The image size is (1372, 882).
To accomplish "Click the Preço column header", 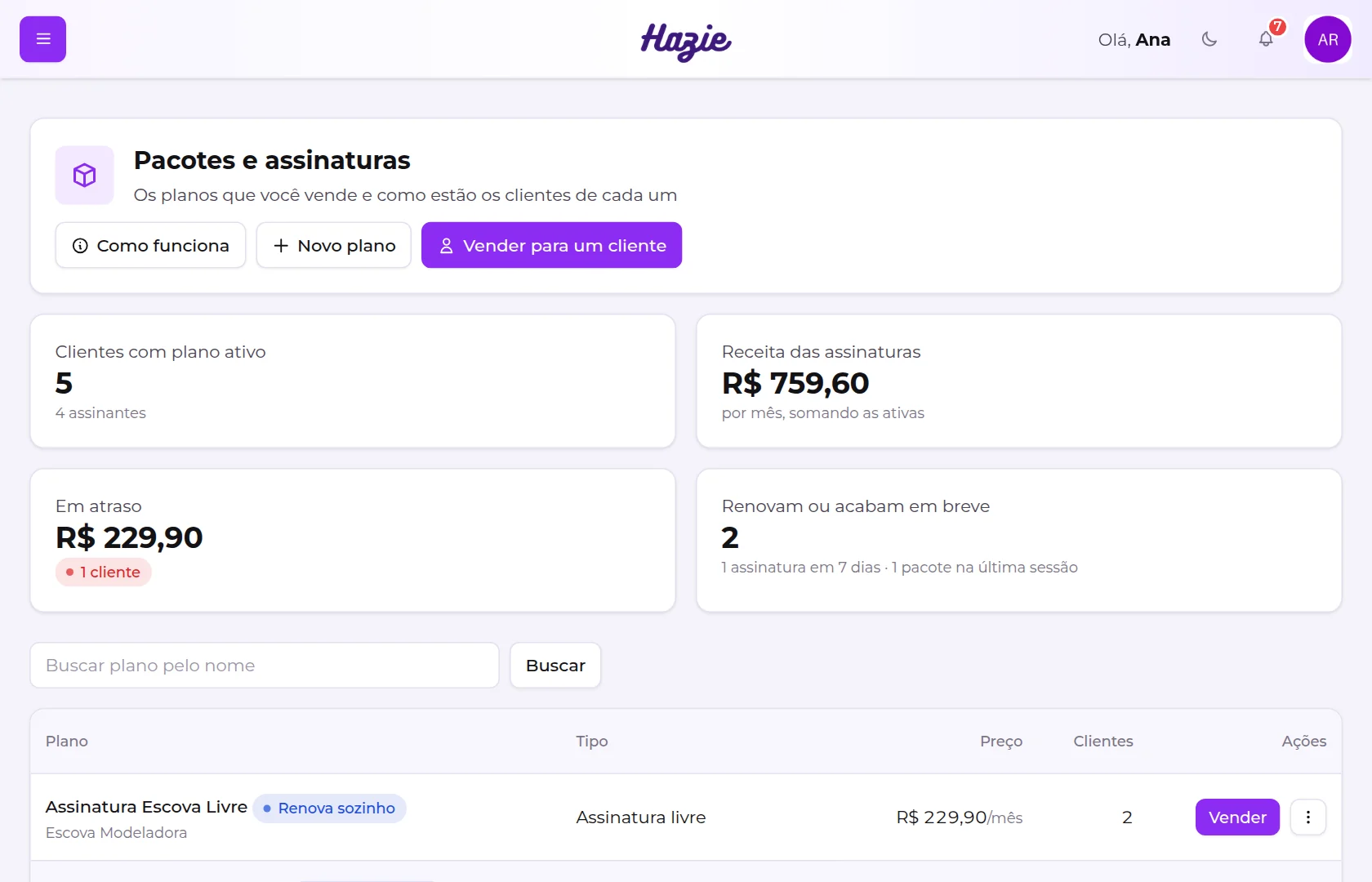I will [1001, 742].
